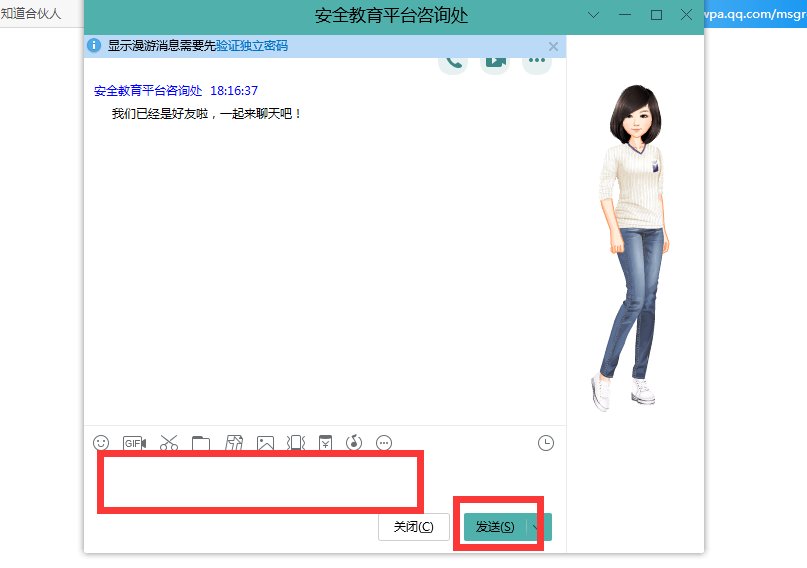Open the 验证独立密码 link
The image size is (807, 568).
(252, 46)
